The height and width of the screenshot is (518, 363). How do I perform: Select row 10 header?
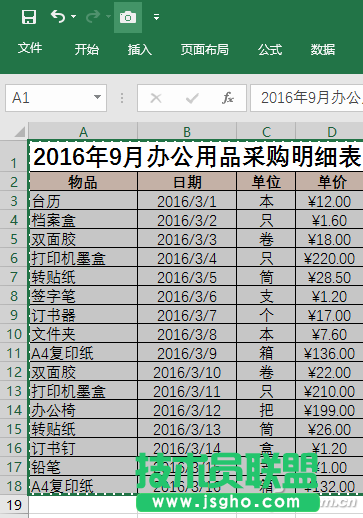(x=14, y=334)
